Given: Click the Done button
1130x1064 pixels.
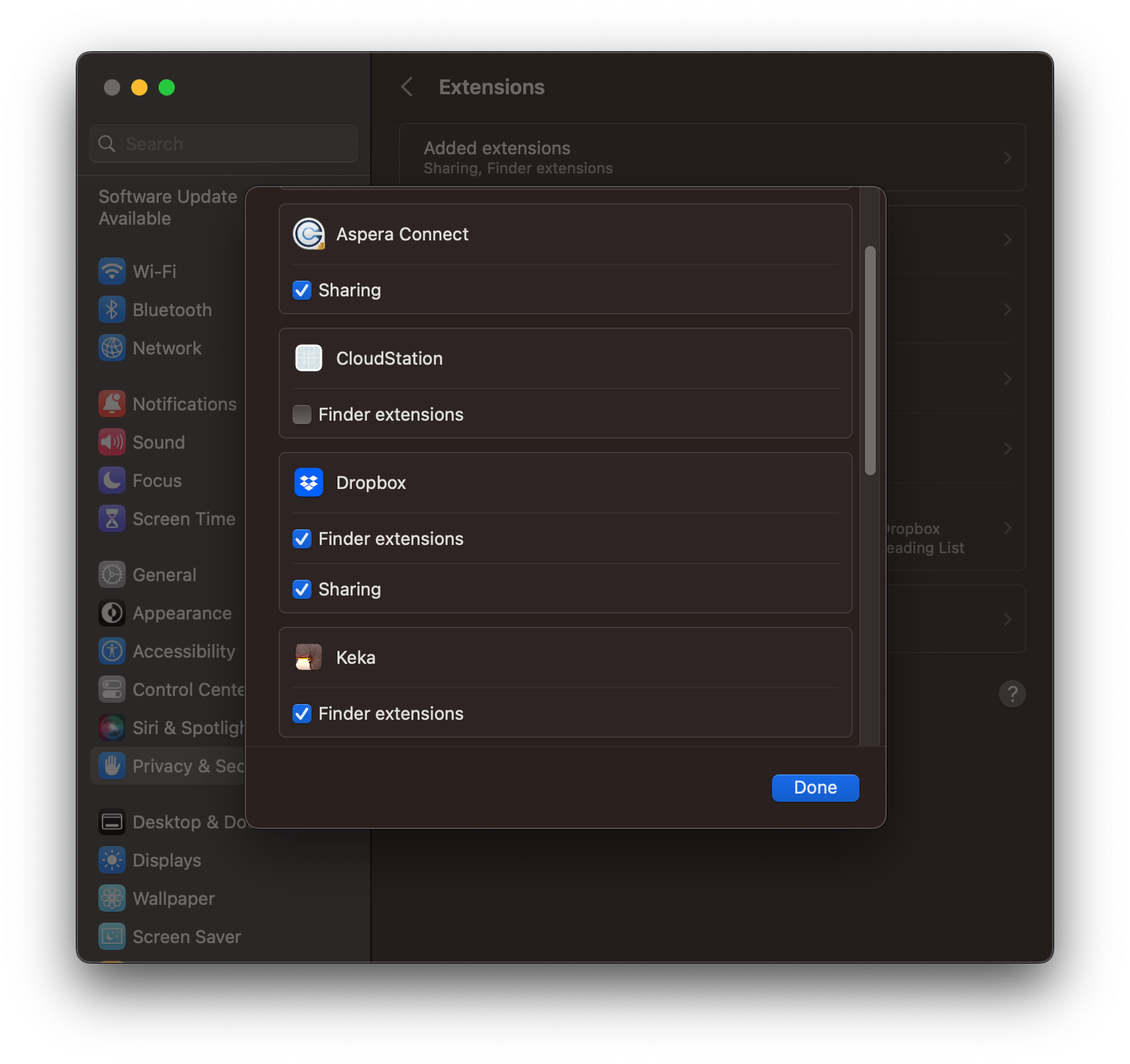Looking at the screenshot, I should [x=815, y=787].
